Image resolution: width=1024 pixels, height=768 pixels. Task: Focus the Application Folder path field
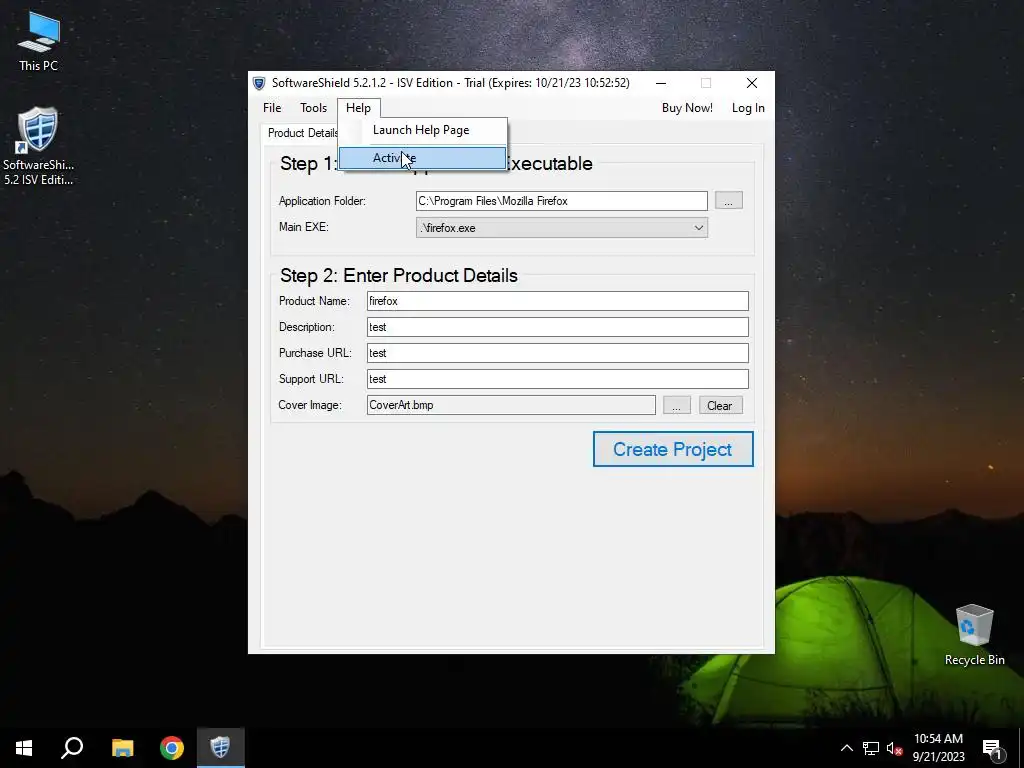pos(562,200)
